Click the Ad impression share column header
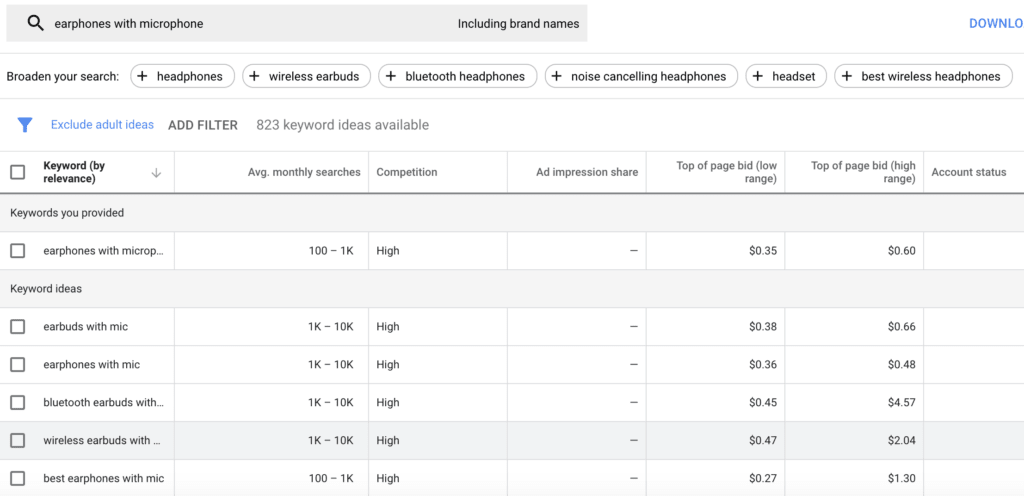The width and height of the screenshot is (1024, 496). click(x=587, y=172)
